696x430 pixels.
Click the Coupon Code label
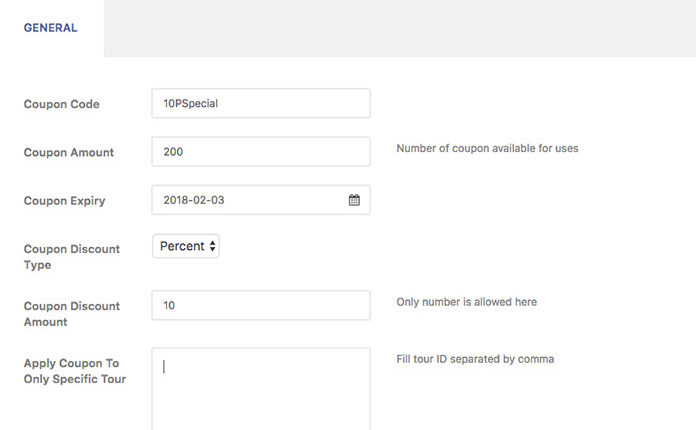62,104
